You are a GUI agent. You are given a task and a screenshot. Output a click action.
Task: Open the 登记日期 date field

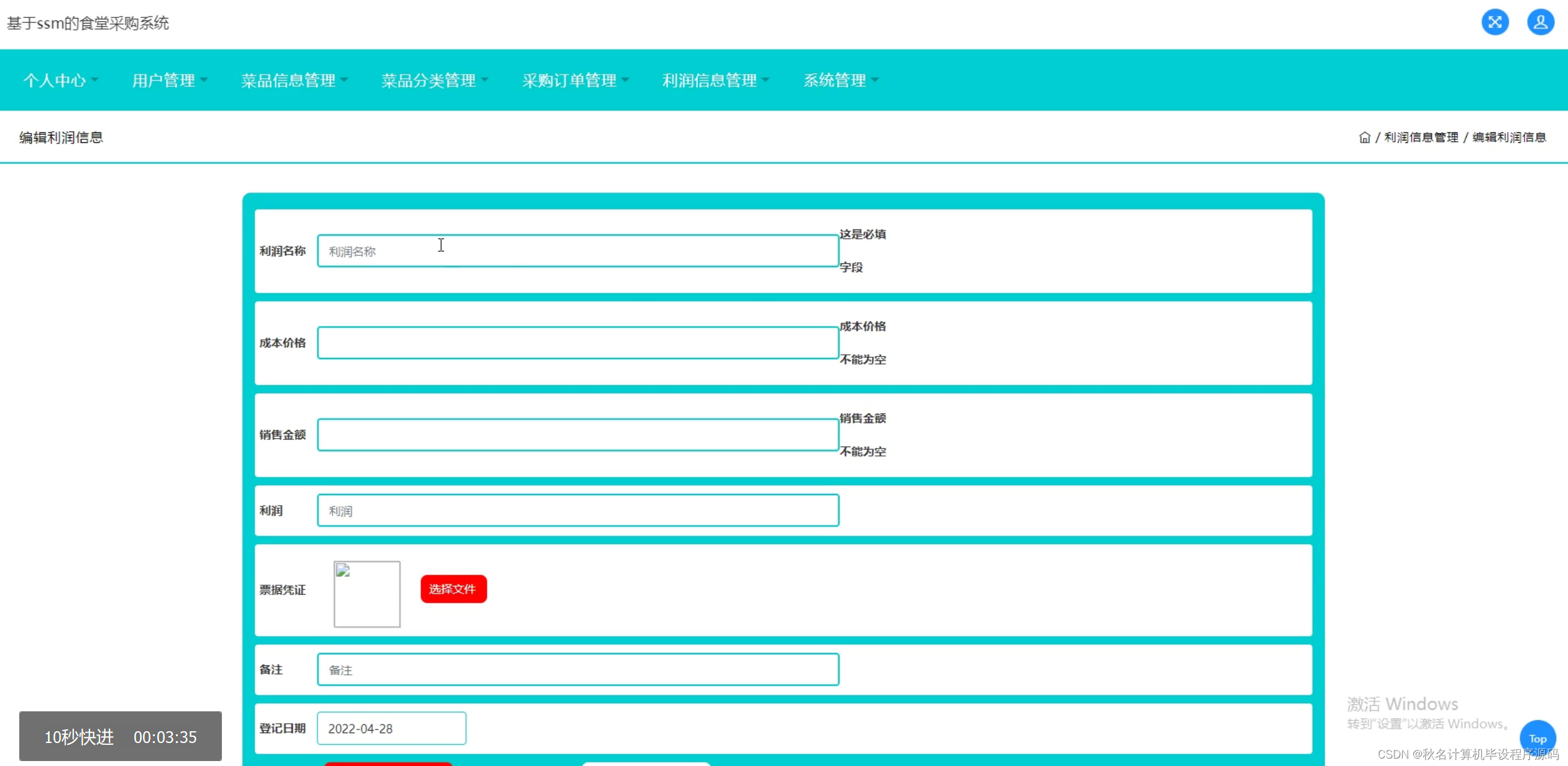(x=391, y=728)
